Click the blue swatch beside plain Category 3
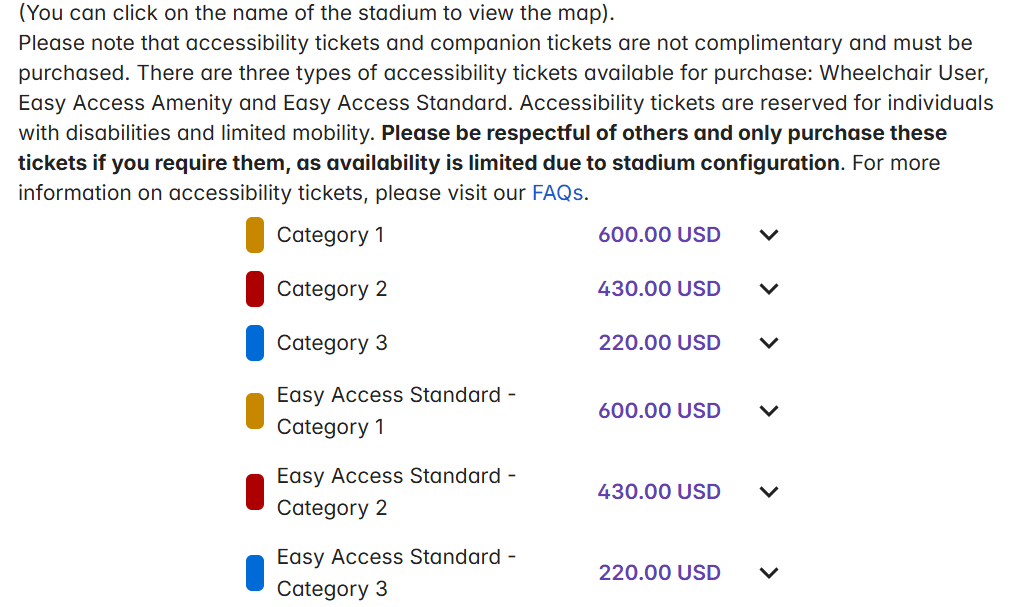 255,343
